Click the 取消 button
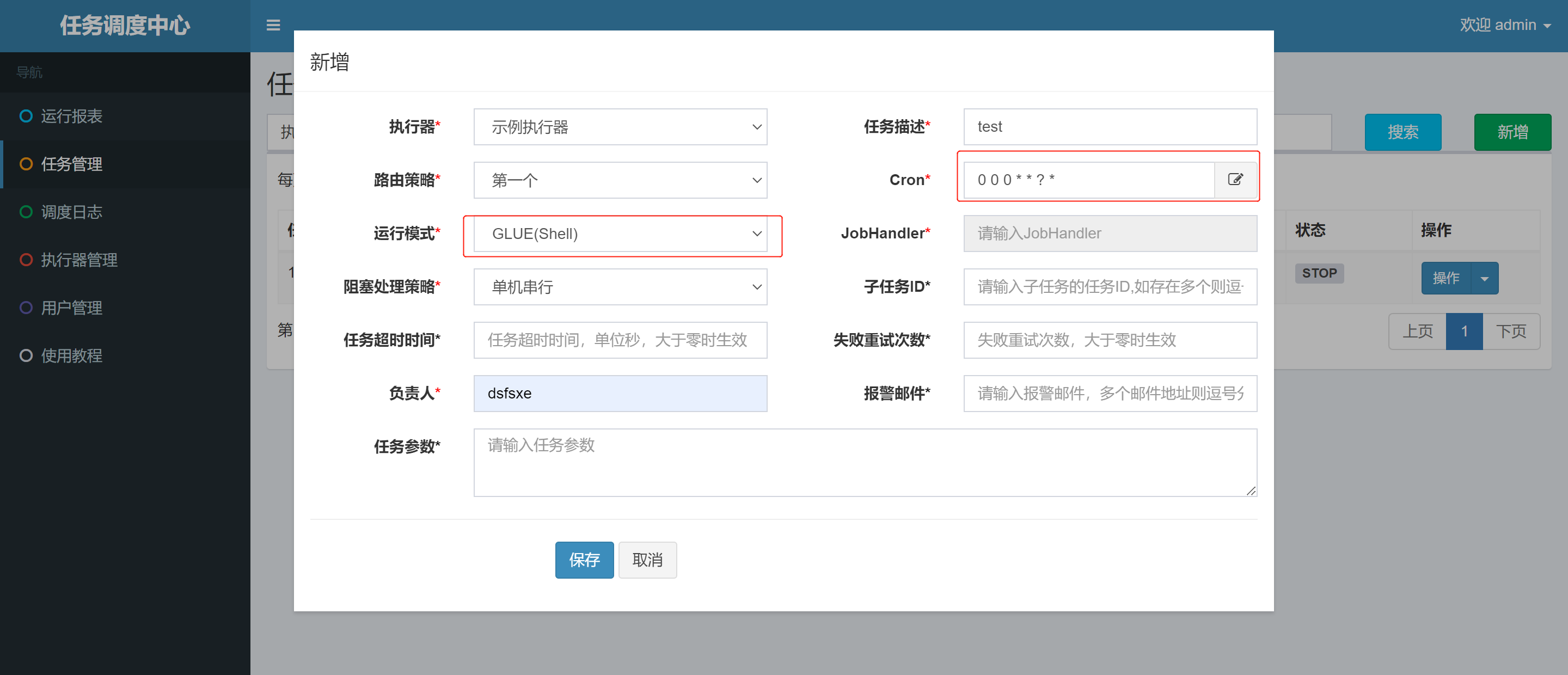Viewport: 1568px width, 675px height. 647,560
